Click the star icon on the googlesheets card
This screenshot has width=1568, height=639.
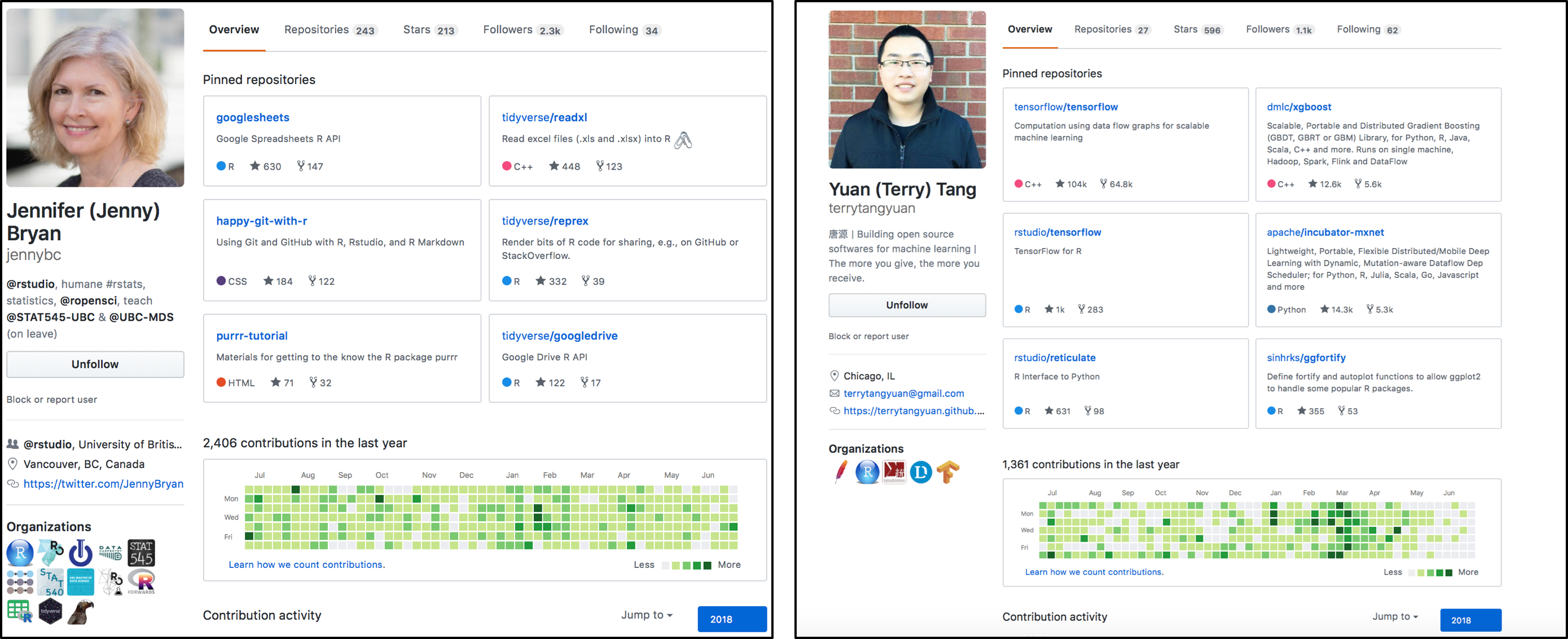(x=255, y=166)
